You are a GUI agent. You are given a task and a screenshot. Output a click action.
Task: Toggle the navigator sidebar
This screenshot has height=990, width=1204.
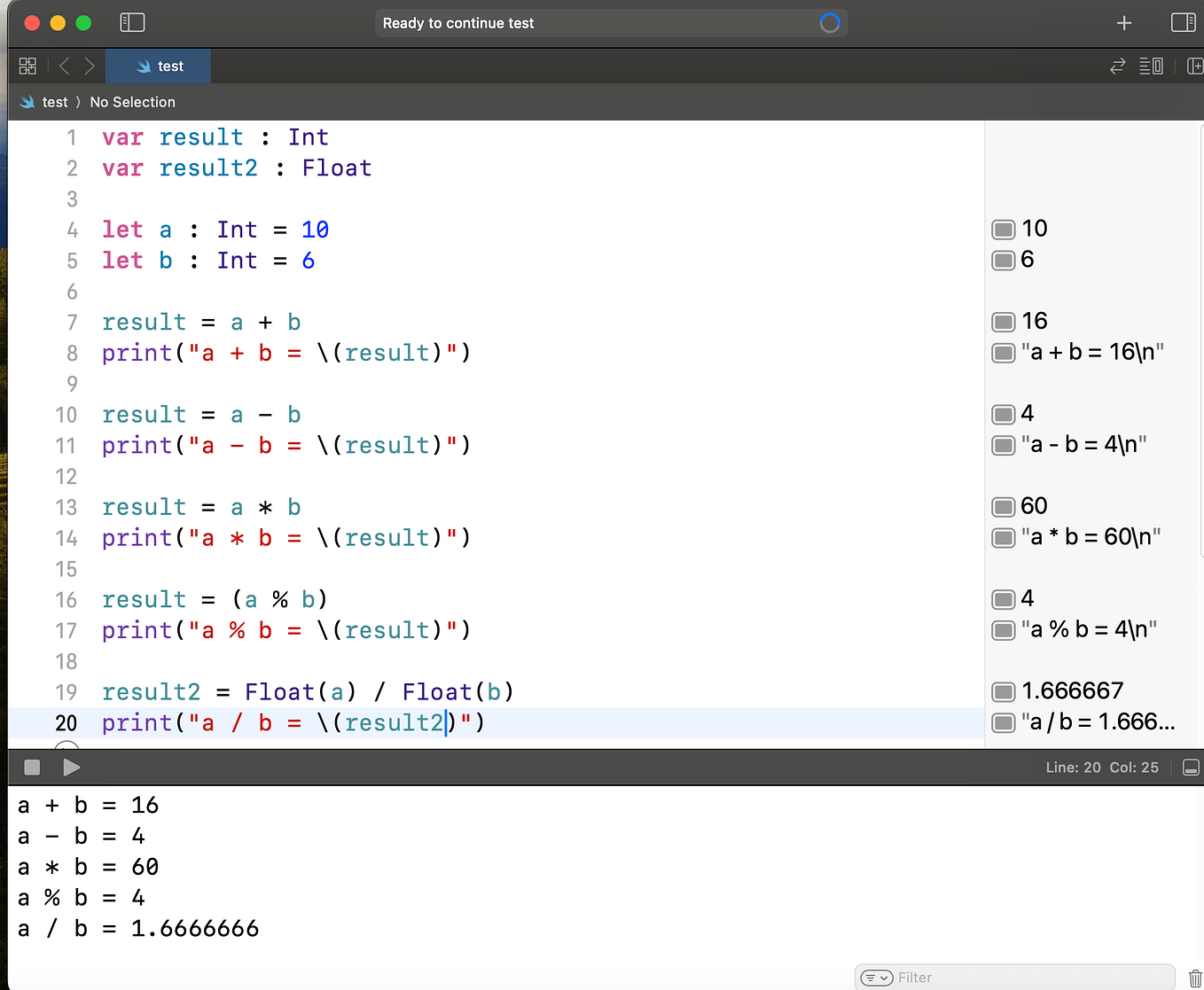coord(132,22)
